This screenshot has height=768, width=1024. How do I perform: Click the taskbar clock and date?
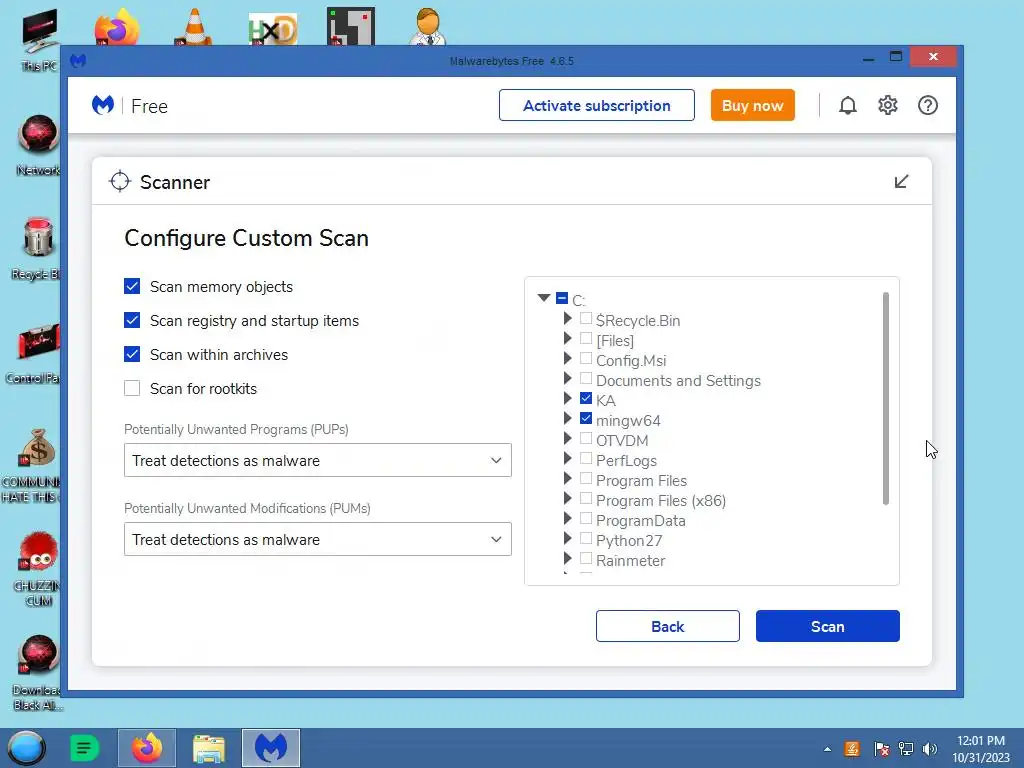coord(980,749)
